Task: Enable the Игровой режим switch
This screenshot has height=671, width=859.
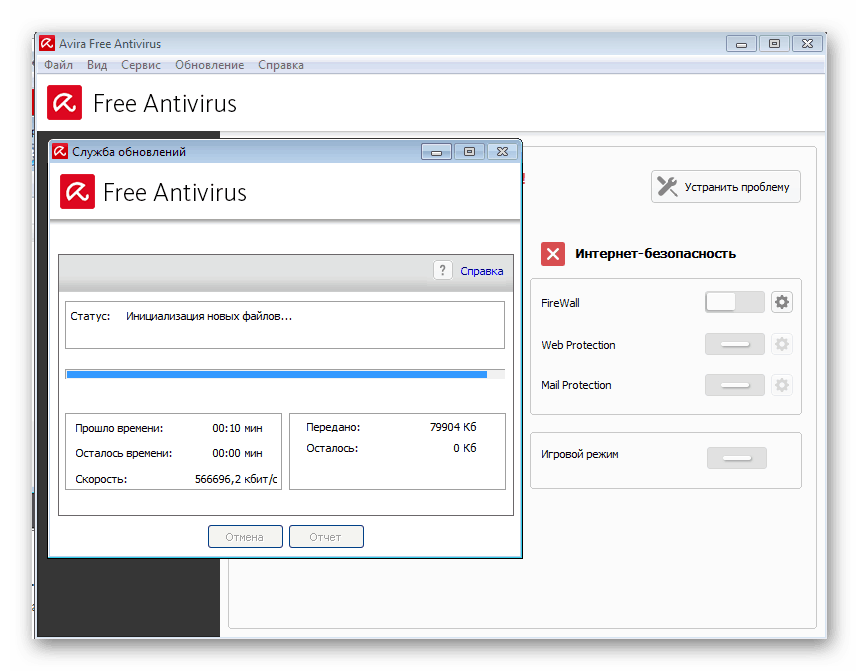Action: 736,458
